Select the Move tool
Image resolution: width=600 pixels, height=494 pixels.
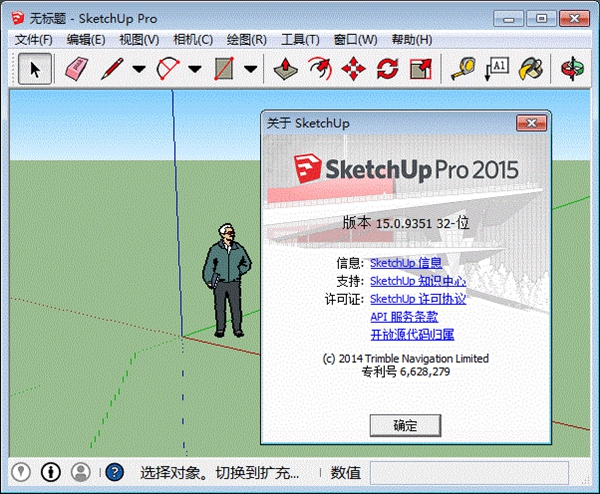point(353,68)
